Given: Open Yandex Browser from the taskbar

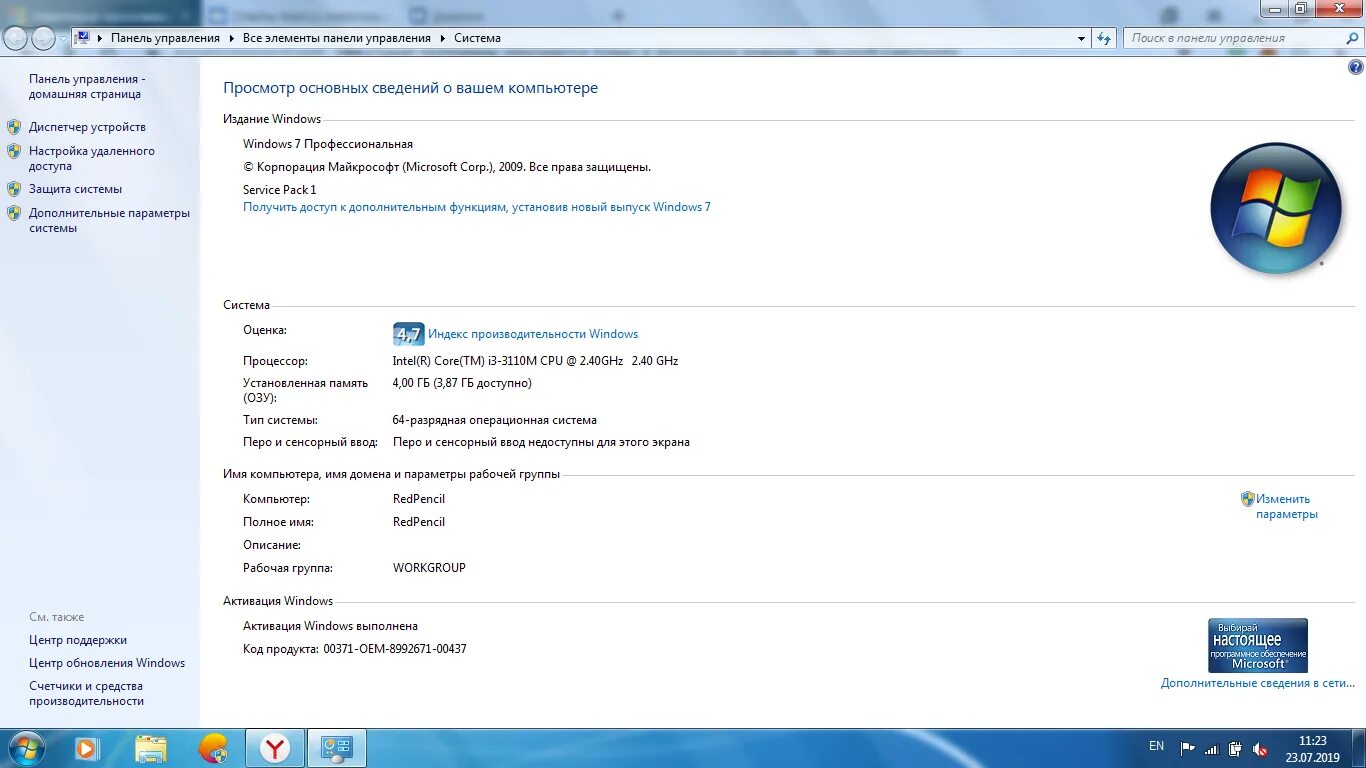Looking at the screenshot, I should click(x=275, y=748).
